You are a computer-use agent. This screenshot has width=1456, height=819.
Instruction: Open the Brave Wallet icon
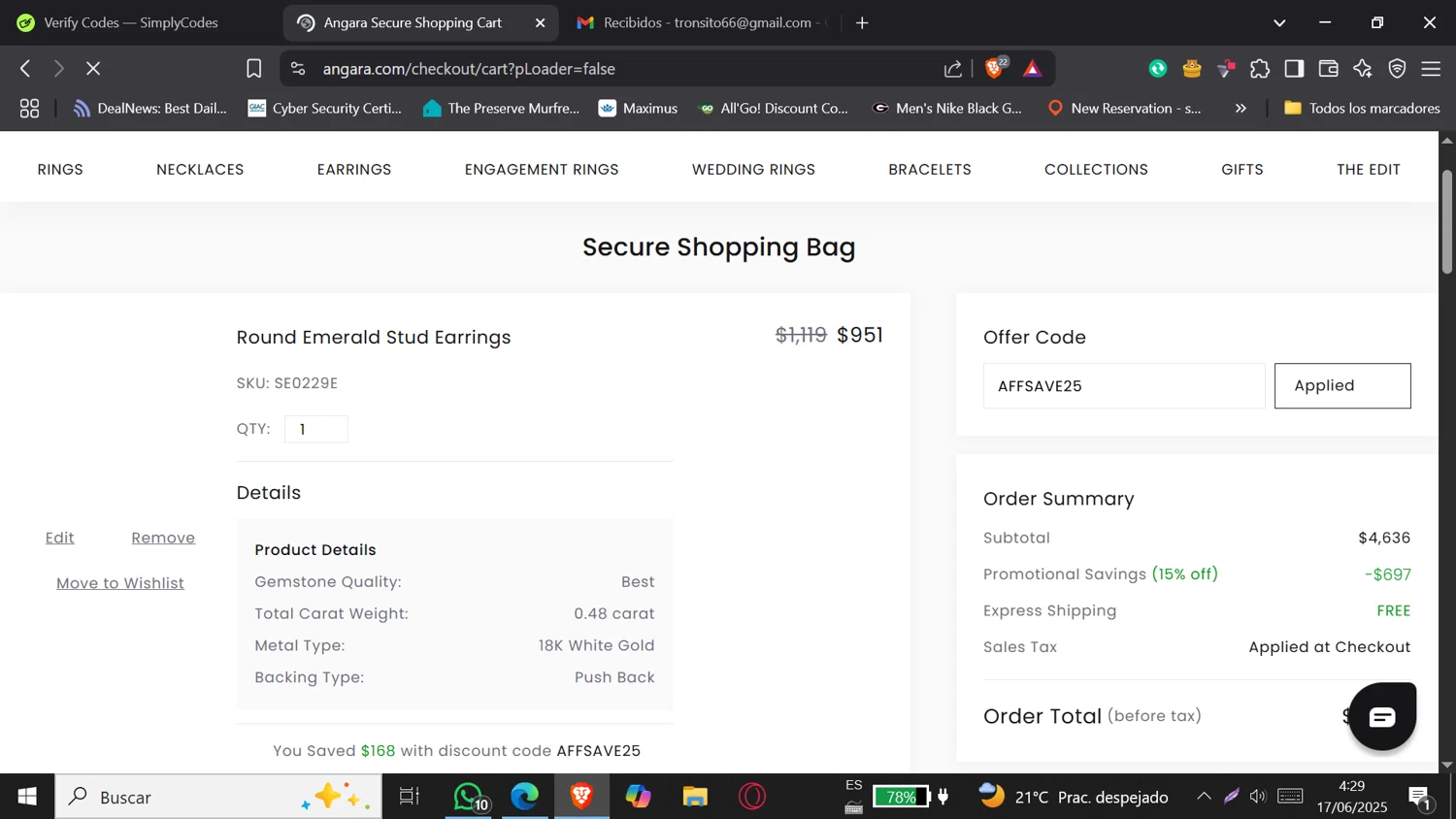coord(1329,69)
